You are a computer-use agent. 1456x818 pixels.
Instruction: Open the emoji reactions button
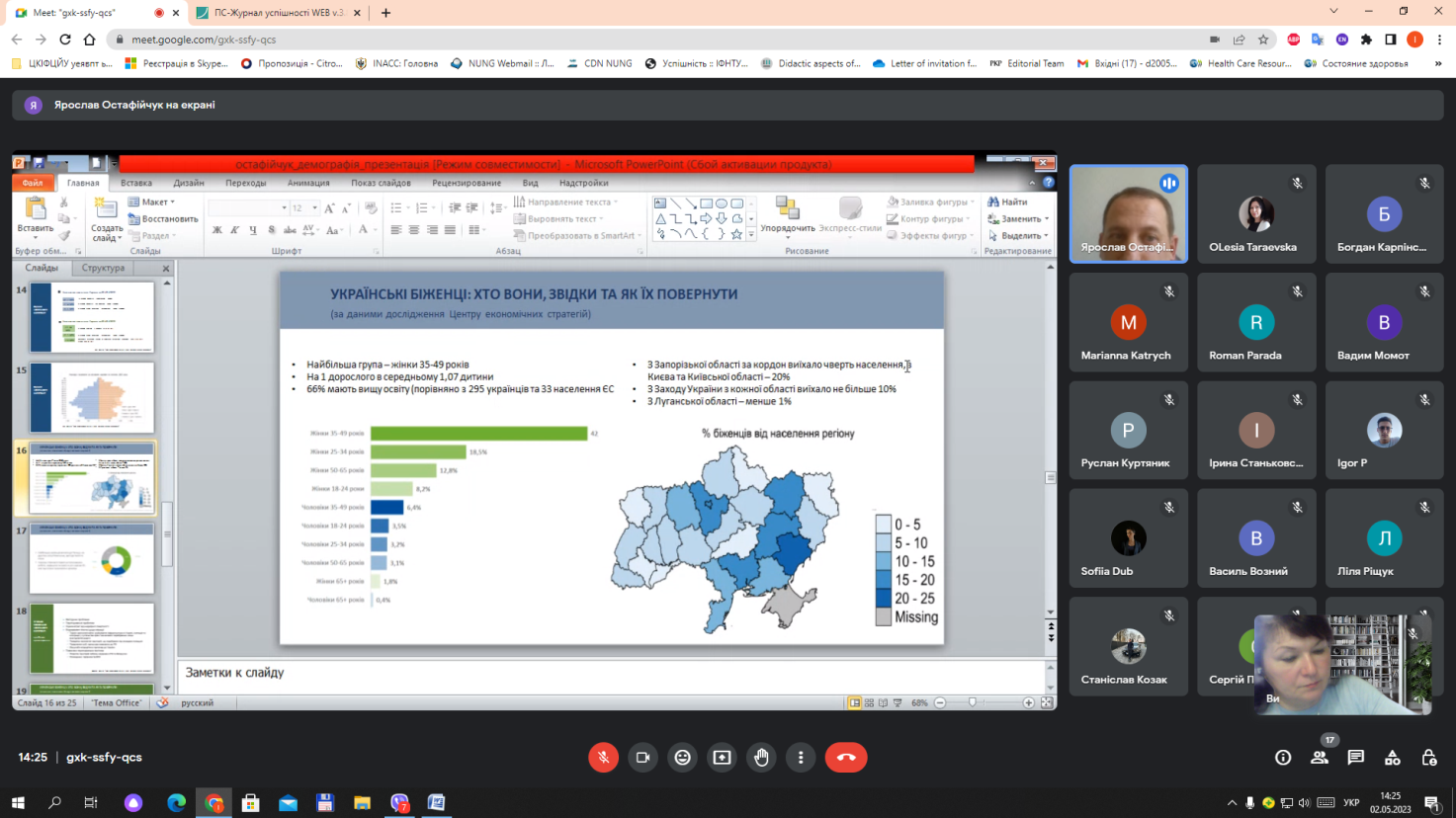click(682, 758)
